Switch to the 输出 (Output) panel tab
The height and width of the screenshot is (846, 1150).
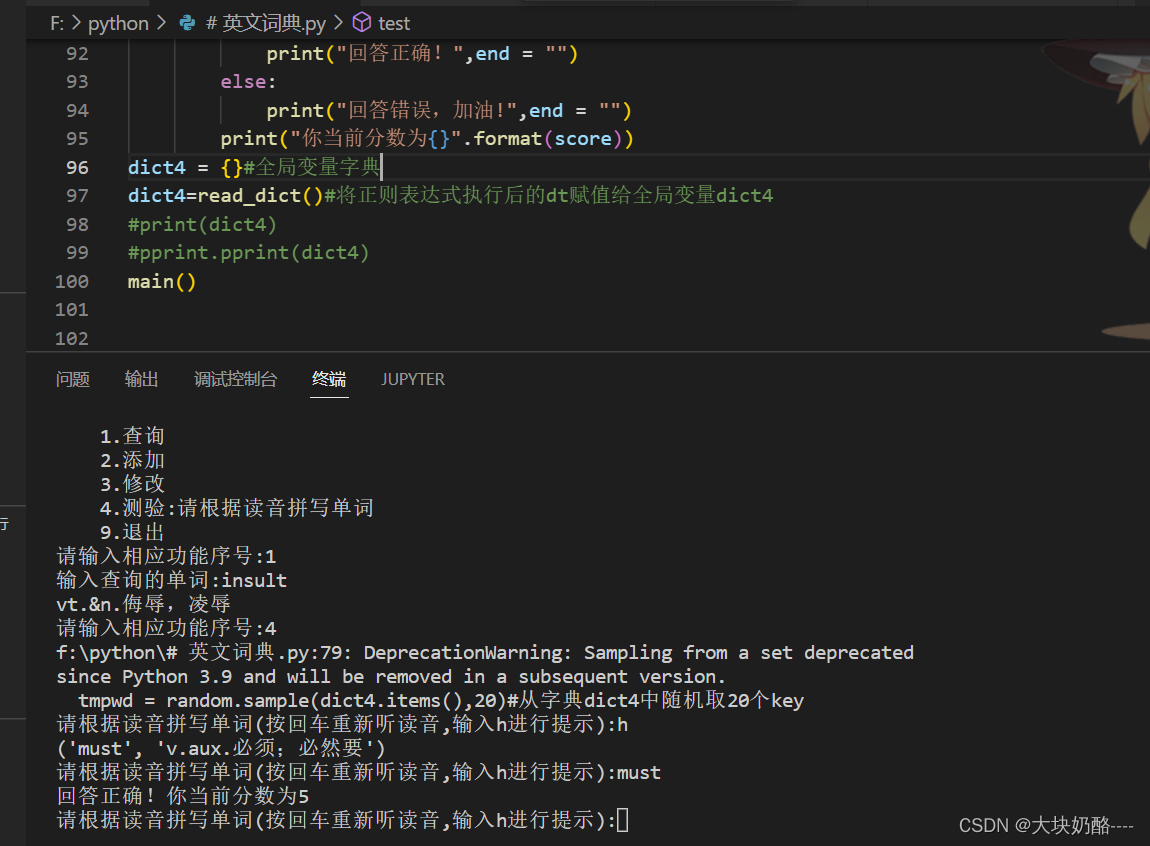click(141, 379)
